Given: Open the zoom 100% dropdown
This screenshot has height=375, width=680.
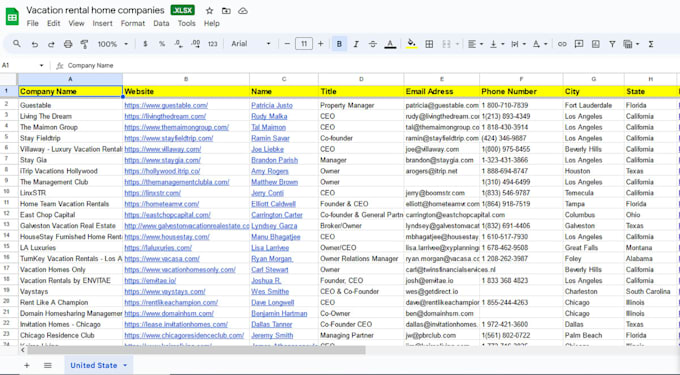Looking at the screenshot, I should coord(112,44).
